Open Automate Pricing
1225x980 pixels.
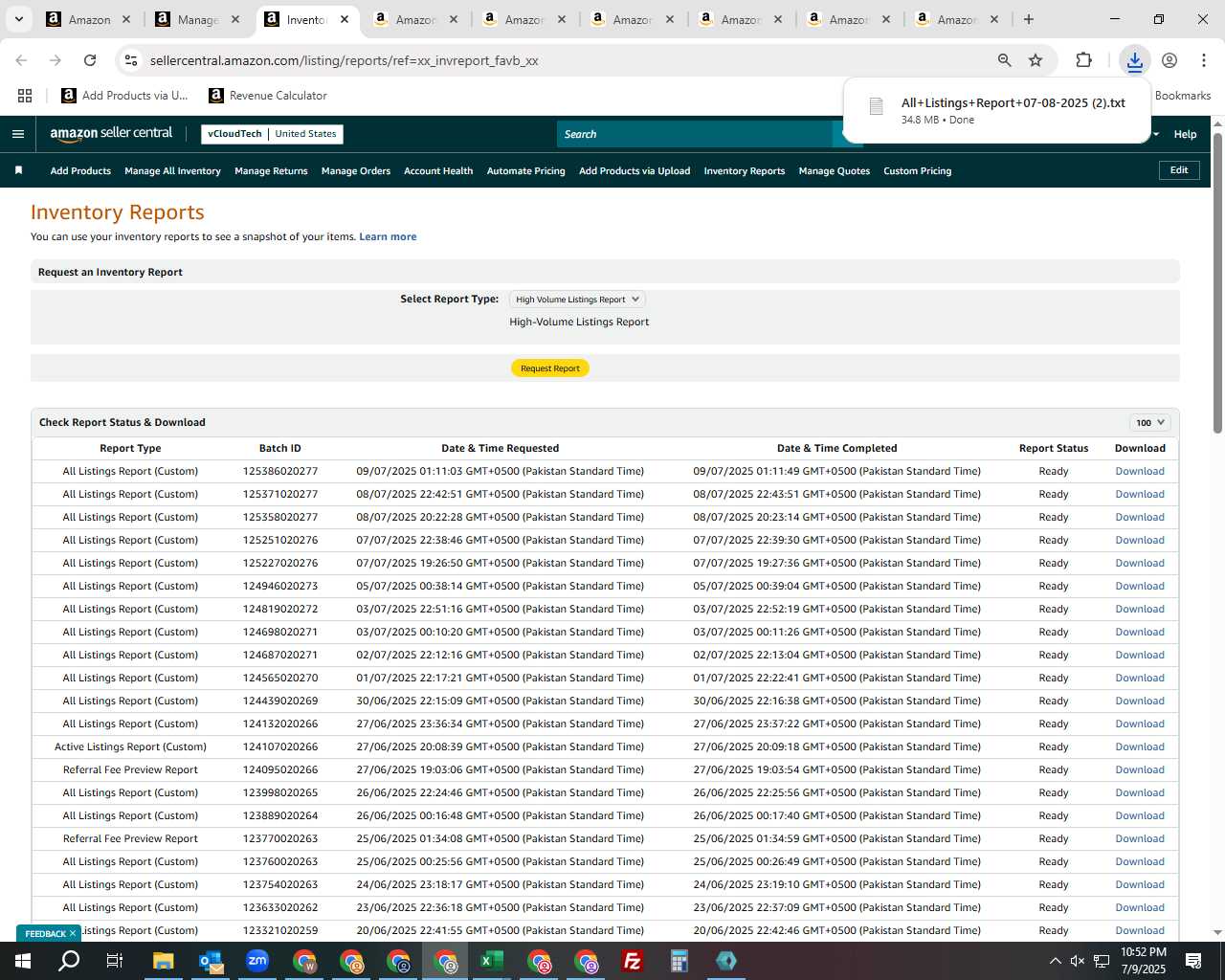pyautogui.click(x=525, y=170)
